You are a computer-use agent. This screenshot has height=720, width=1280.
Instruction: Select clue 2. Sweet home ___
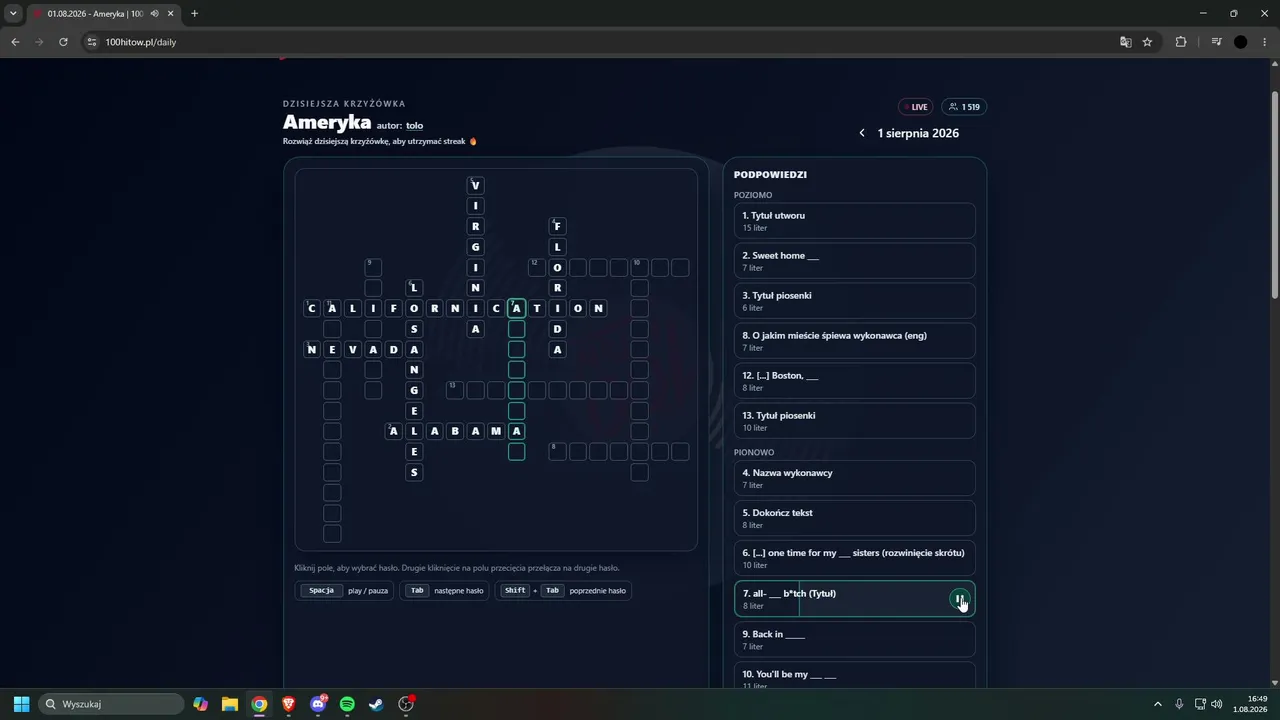[854, 261]
